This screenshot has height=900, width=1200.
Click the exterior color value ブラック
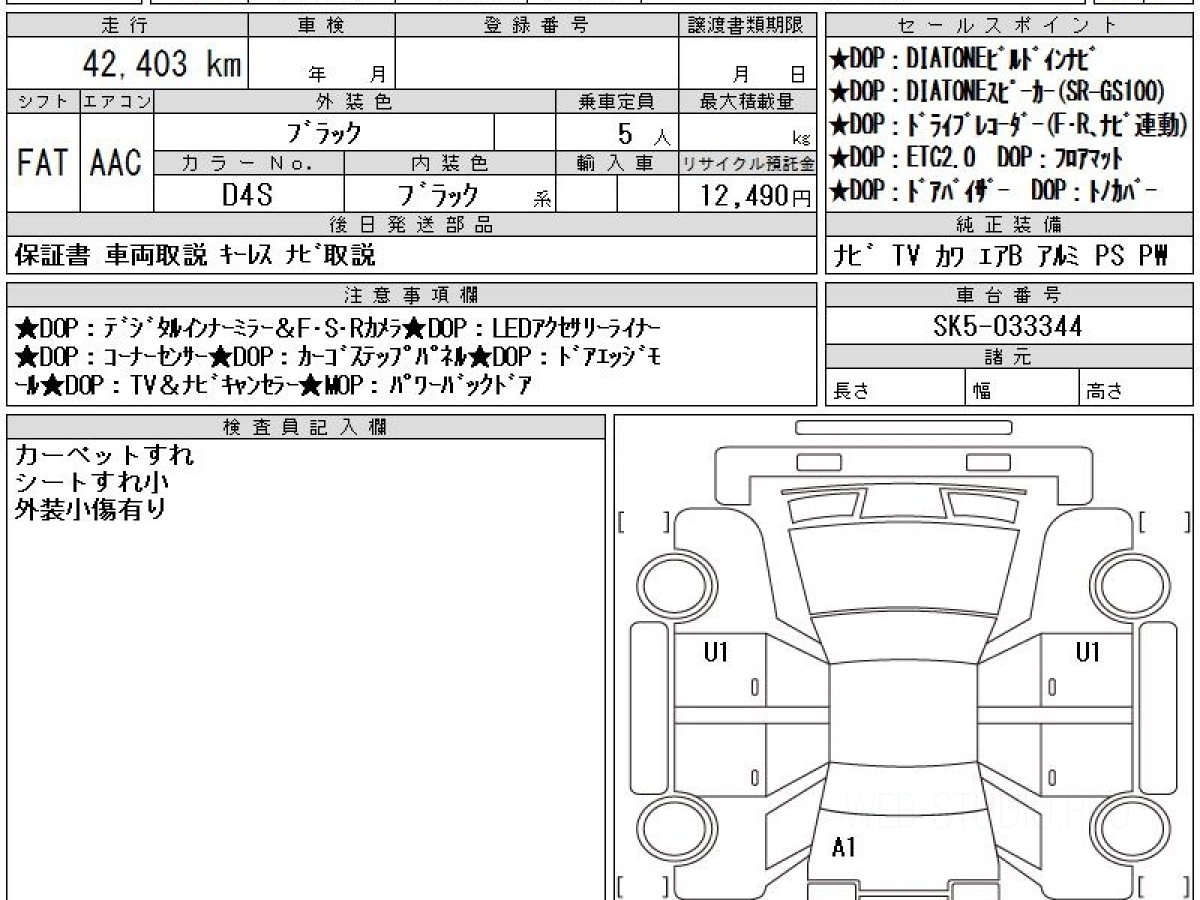coord(324,132)
